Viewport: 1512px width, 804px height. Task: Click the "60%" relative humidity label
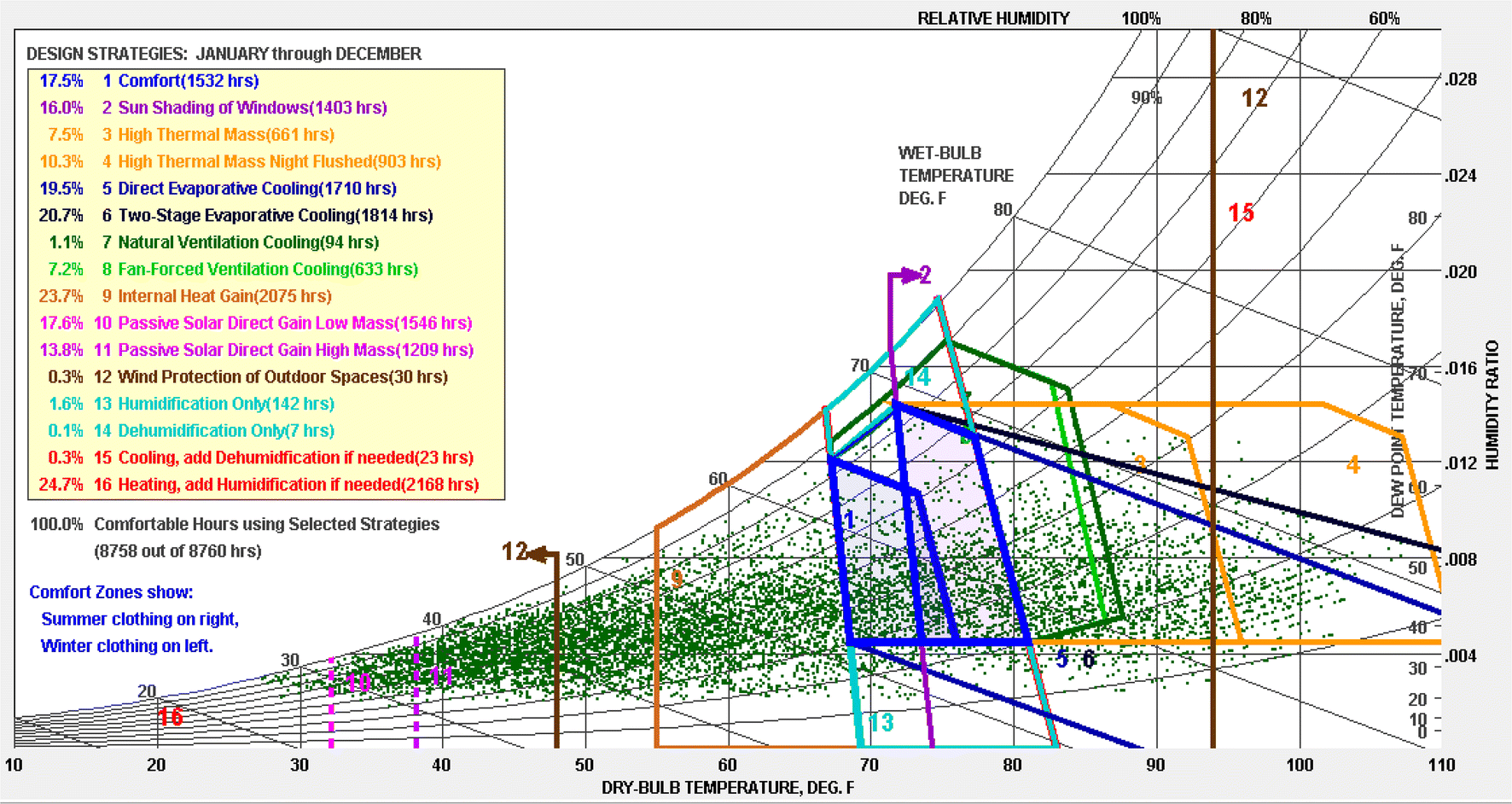(x=1384, y=19)
